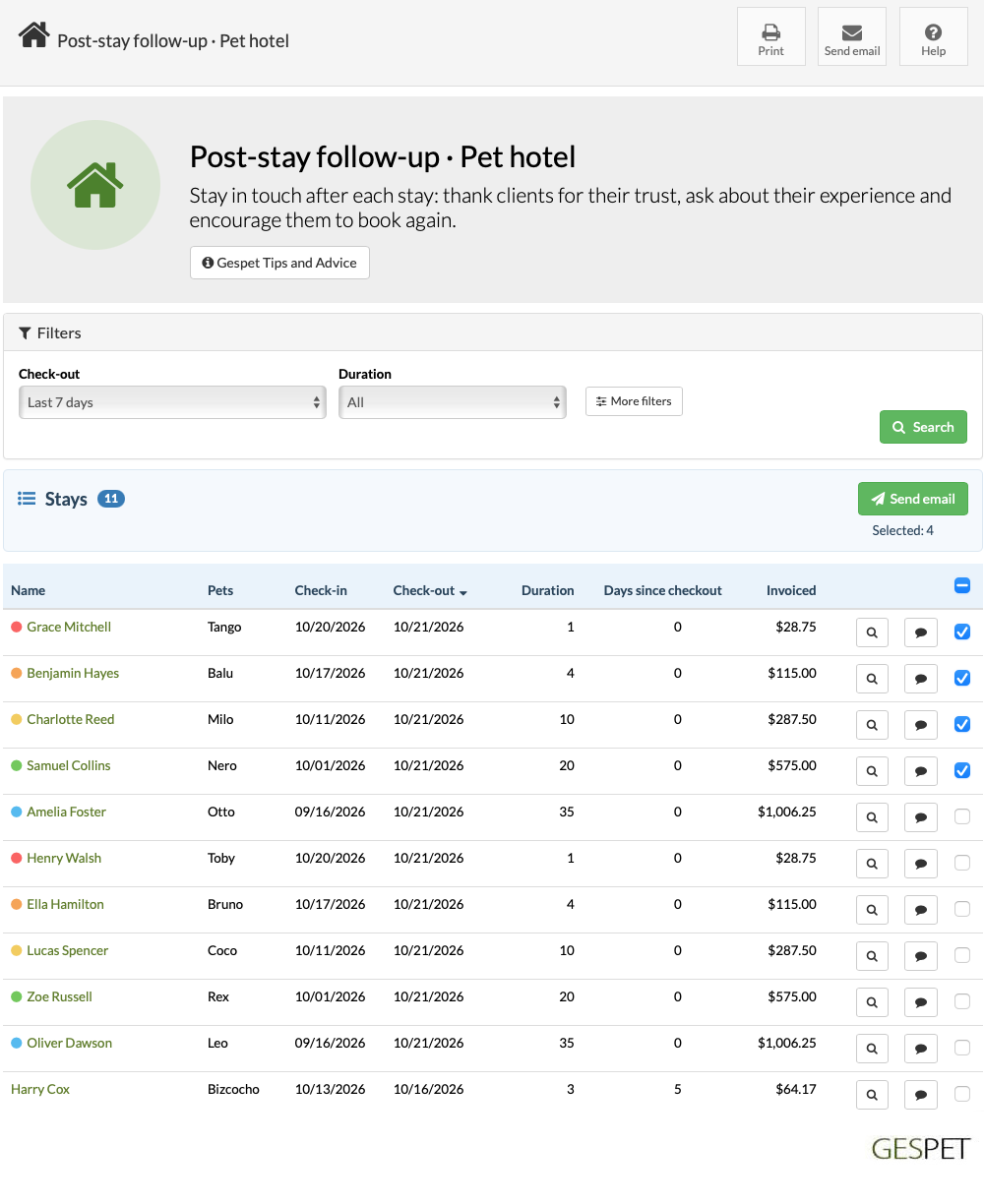The width and height of the screenshot is (984, 1204).
Task: Open the Help toolbar button
Action: point(934,36)
